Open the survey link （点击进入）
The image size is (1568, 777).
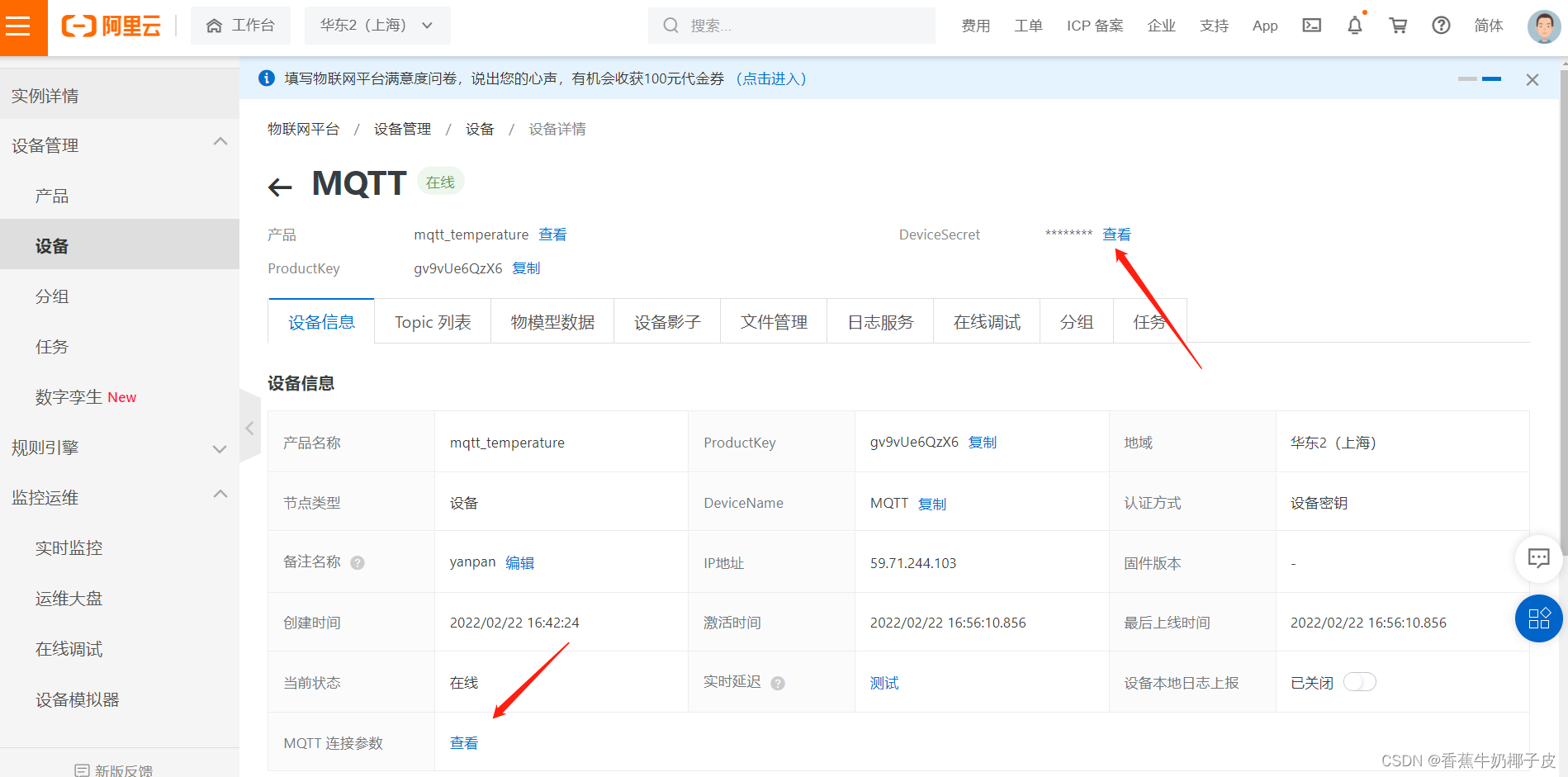[771, 78]
